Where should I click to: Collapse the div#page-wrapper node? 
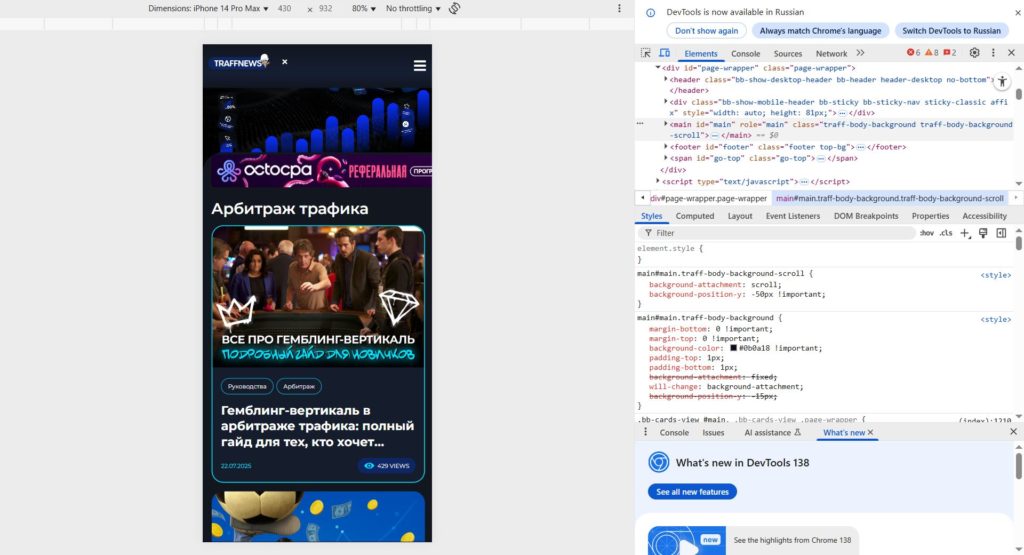[x=658, y=68]
